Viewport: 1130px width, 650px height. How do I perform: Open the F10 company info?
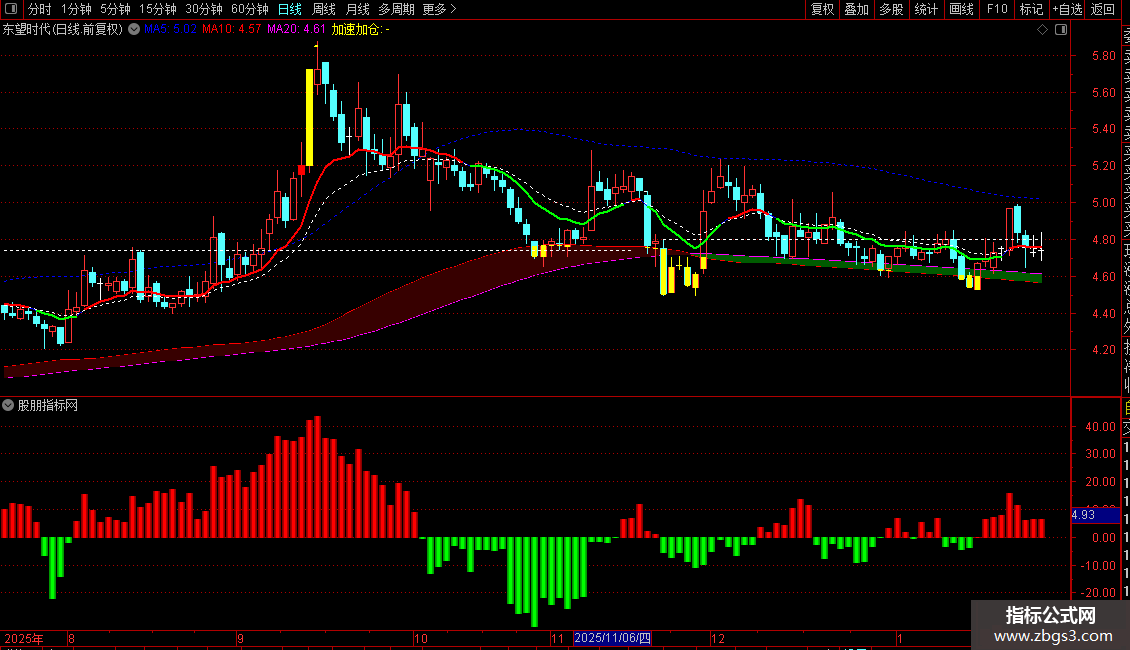click(x=997, y=9)
